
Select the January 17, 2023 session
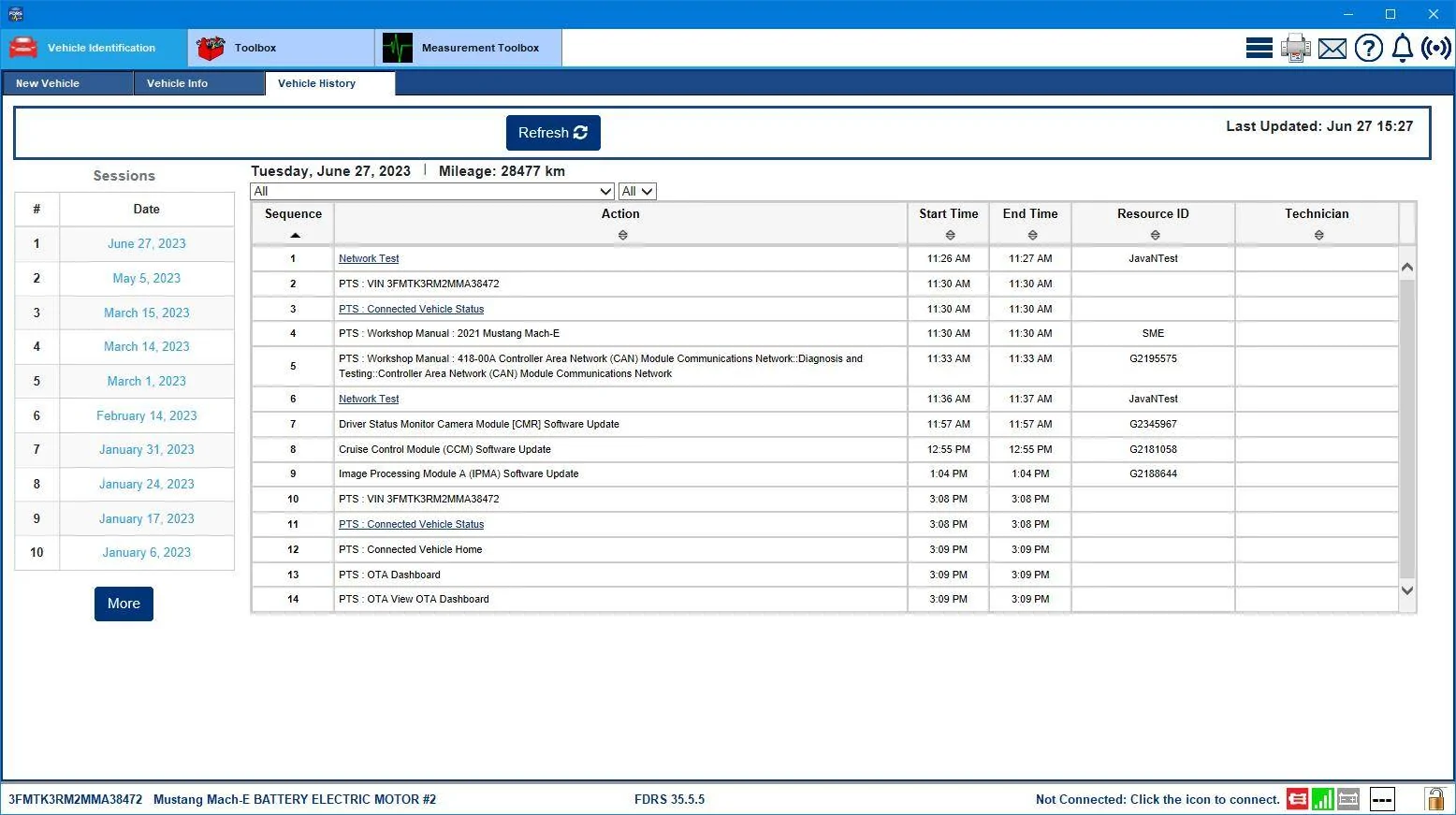click(x=147, y=518)
